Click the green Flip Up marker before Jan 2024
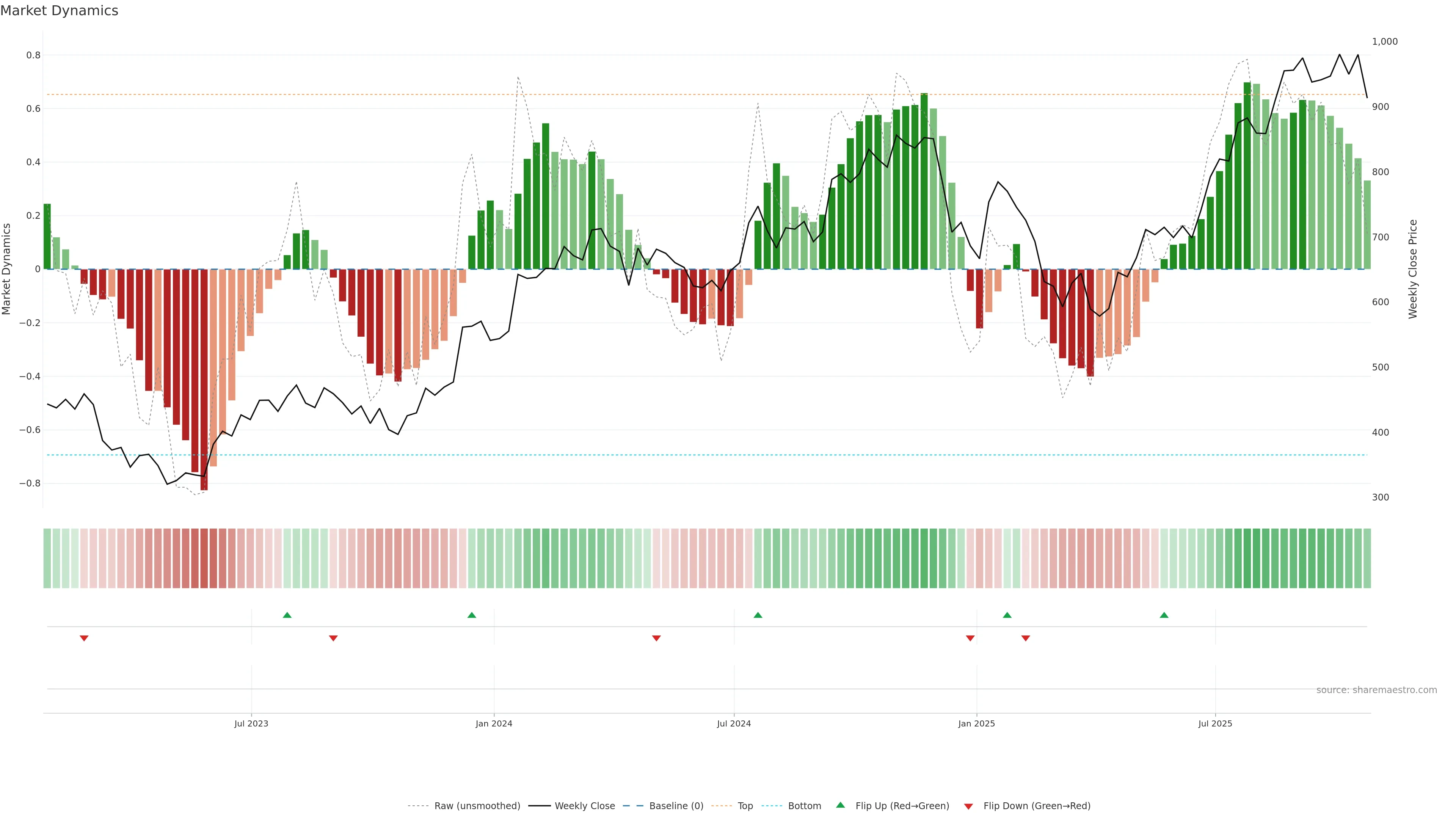Image resolution: width=1456 pixels, height=819 pixels. tap(472, 615)
